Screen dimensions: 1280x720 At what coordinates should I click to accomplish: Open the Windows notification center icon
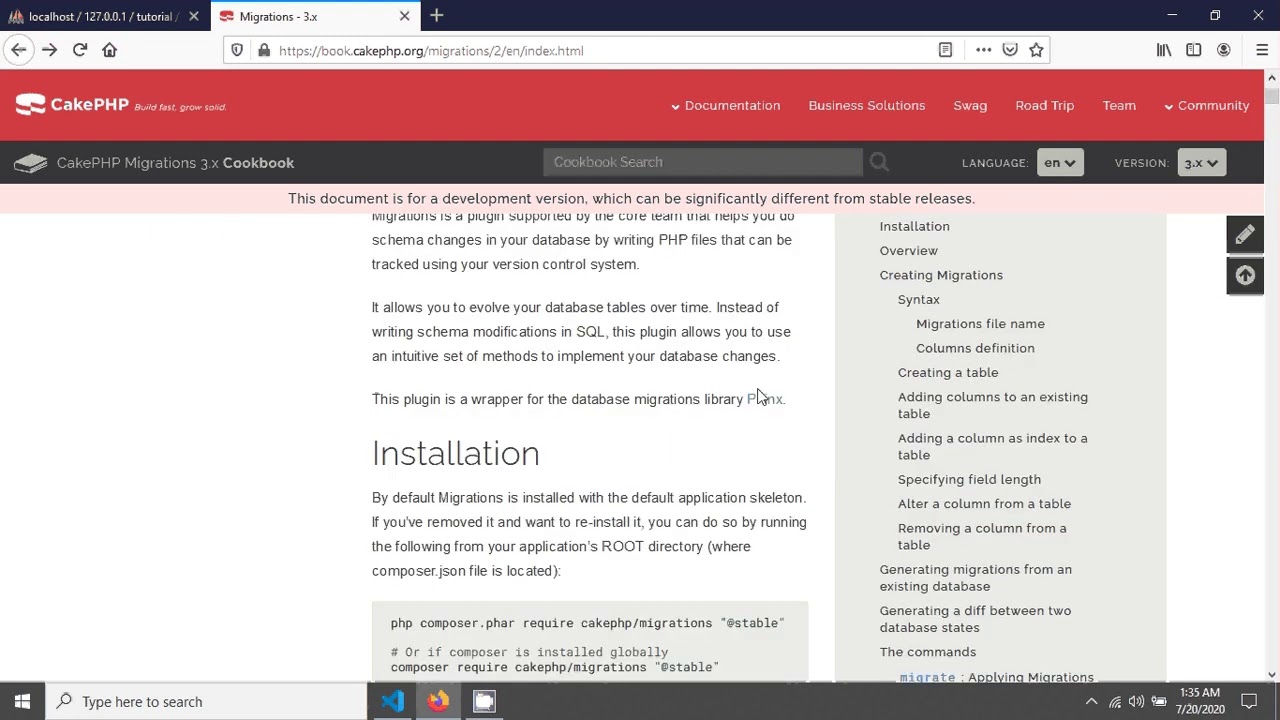pos(1249,701)
